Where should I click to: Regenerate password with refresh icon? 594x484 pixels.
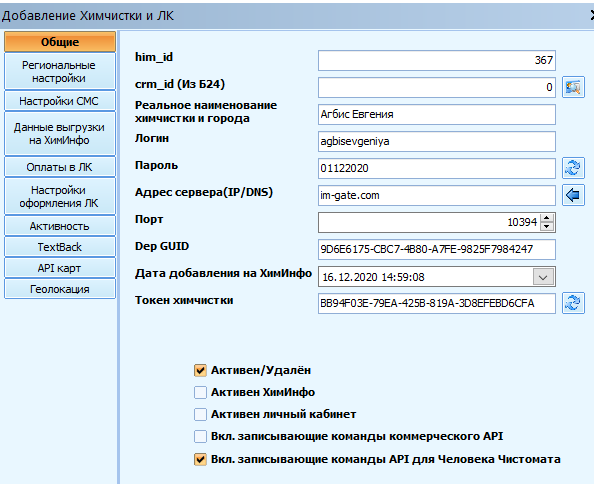573,168
